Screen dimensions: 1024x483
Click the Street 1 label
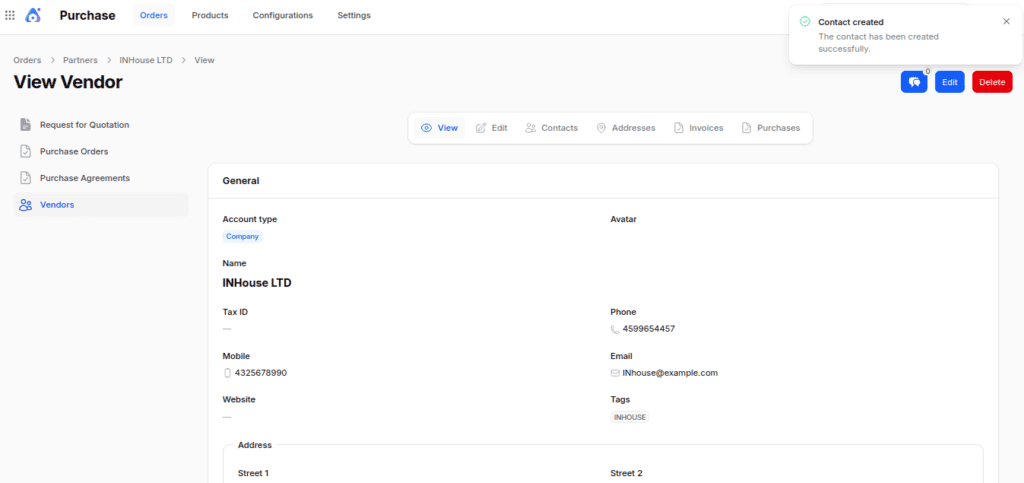(x=253, y=473)
